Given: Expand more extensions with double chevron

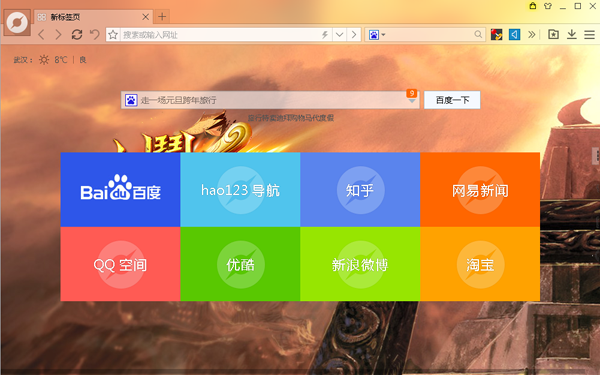Looking at the screenshot, I should (x=532, y=35).
